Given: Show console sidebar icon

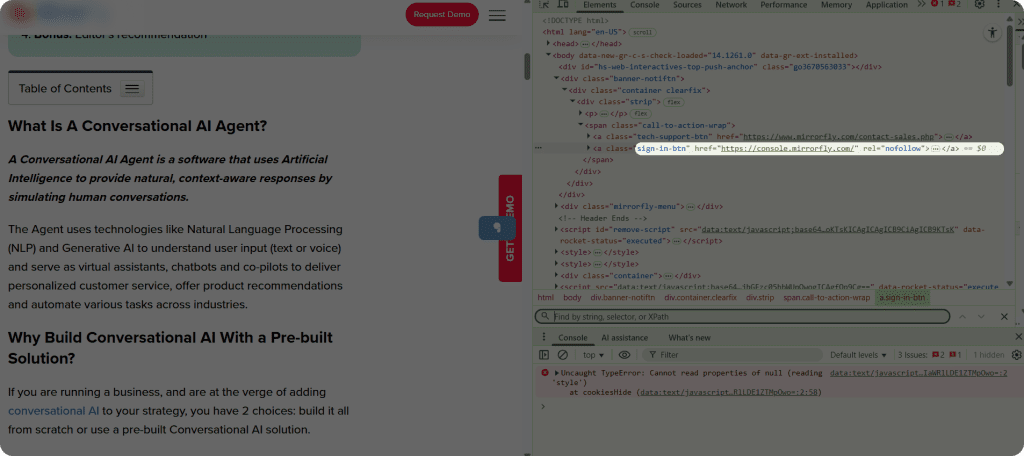Looking at the screenshot, I should tap(544, 355).
